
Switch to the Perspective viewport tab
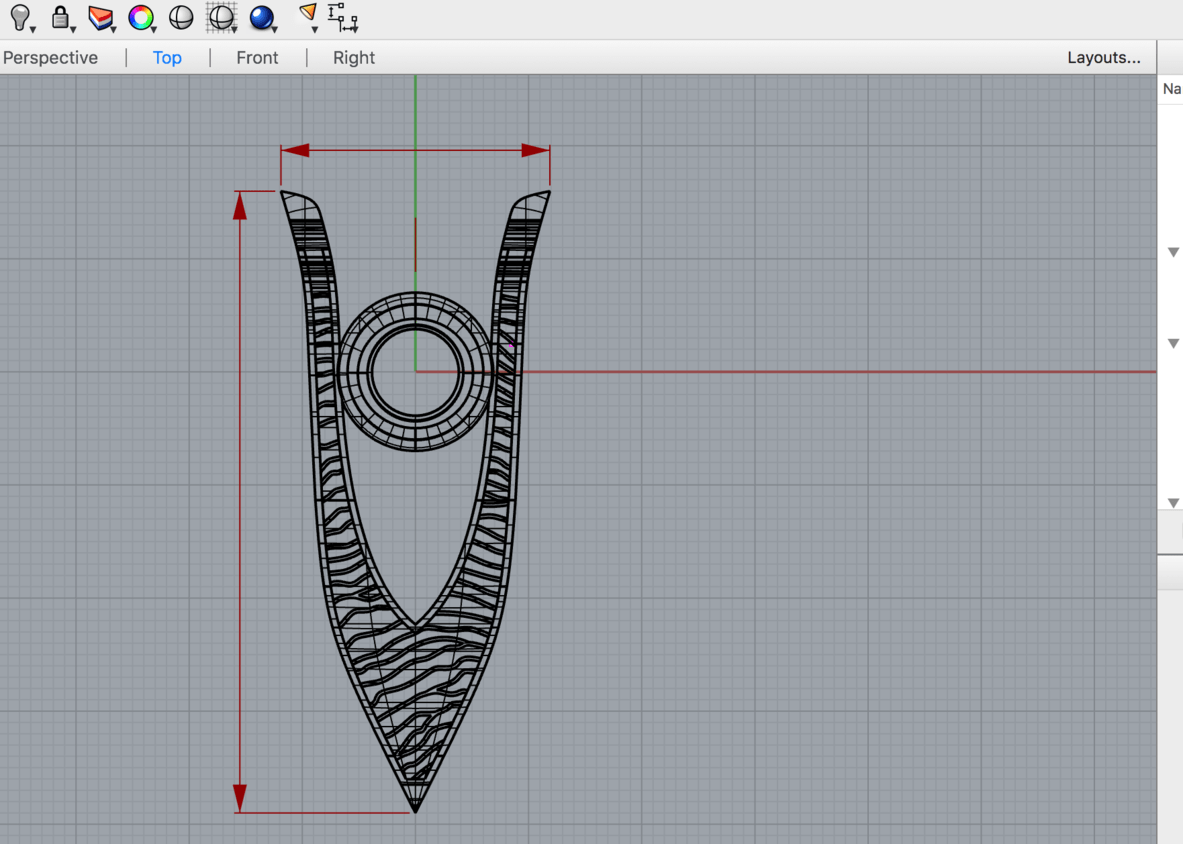[50, 58]
